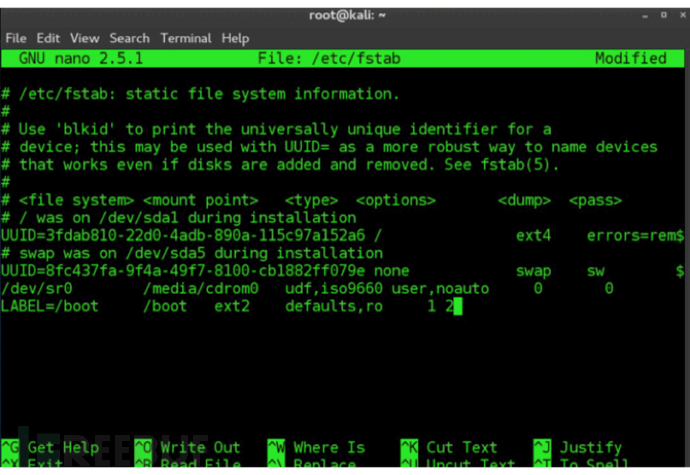Click the '/dev/sr0' device entry

[37, 288]
